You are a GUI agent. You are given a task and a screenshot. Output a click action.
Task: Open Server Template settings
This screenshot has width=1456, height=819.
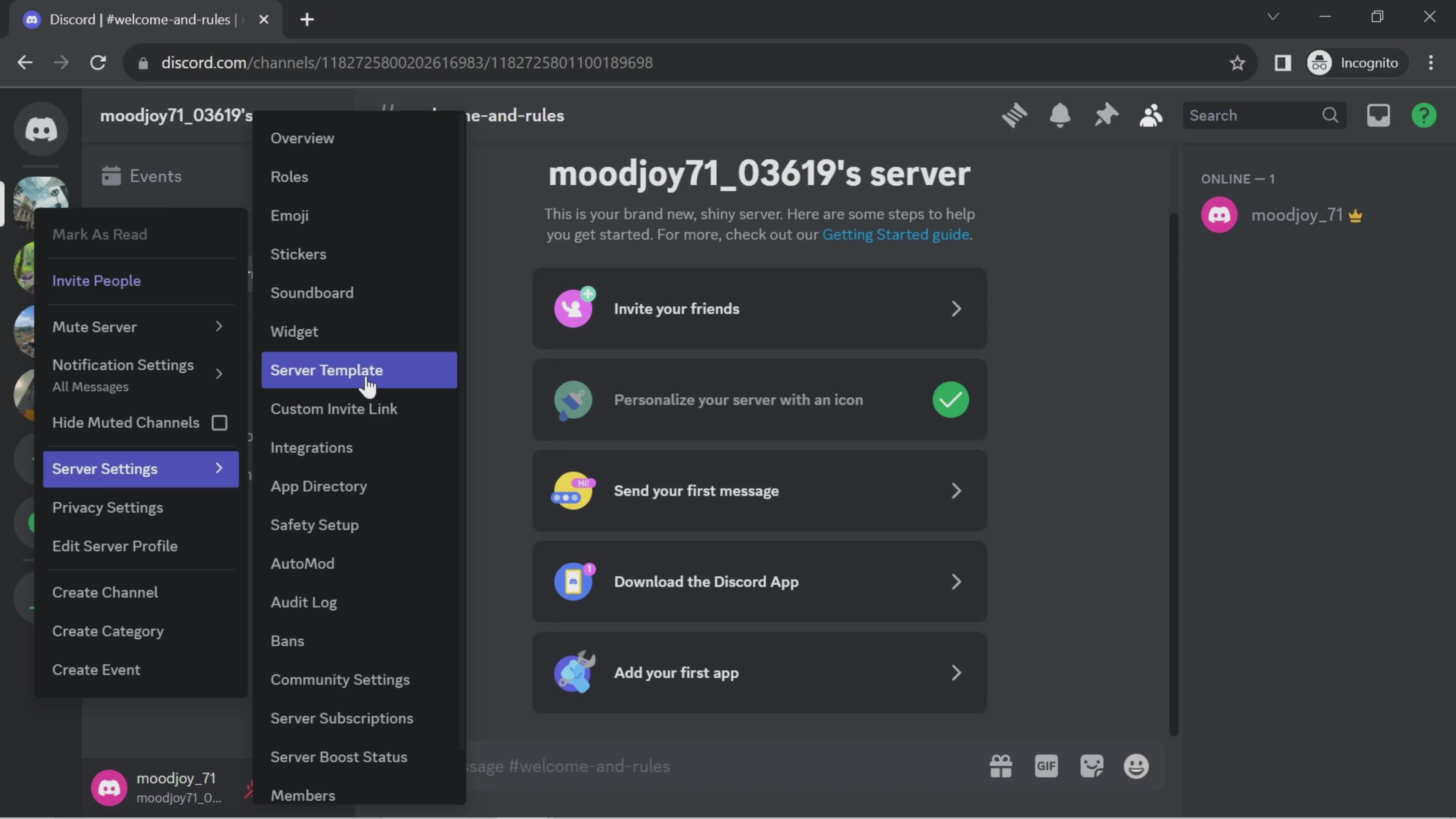point(327,370)
